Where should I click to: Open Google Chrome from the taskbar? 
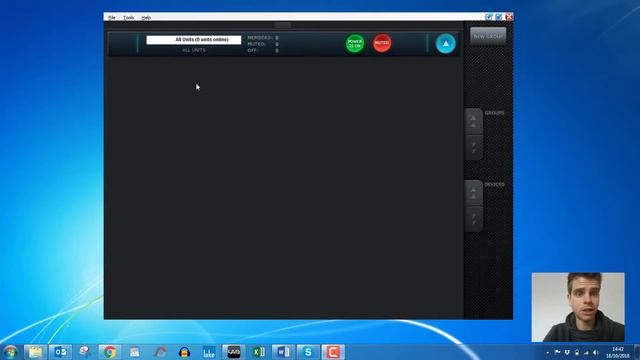(109, 352)
